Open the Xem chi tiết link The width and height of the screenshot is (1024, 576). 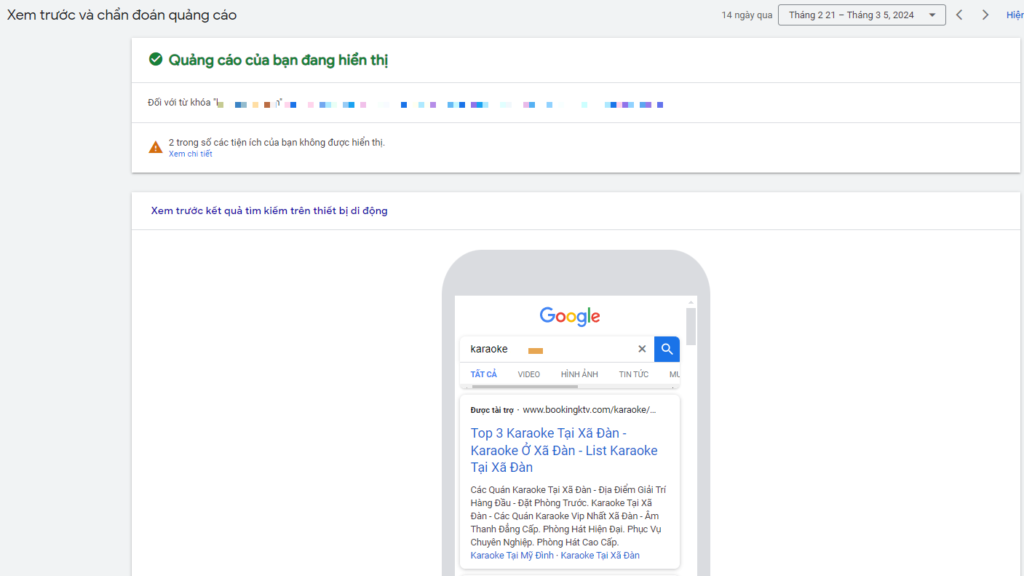(190, 154)
